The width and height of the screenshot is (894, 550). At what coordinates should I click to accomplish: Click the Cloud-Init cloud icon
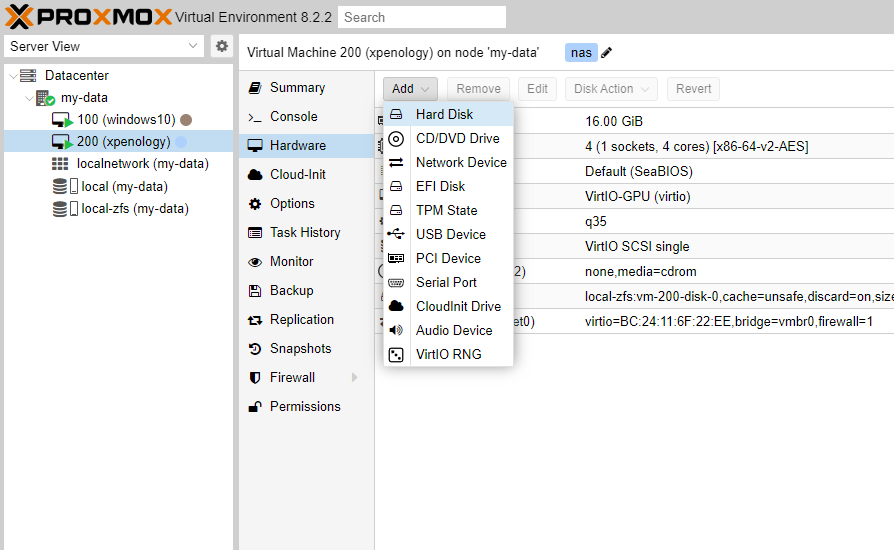pyautogui.click(x=255, y=174)
